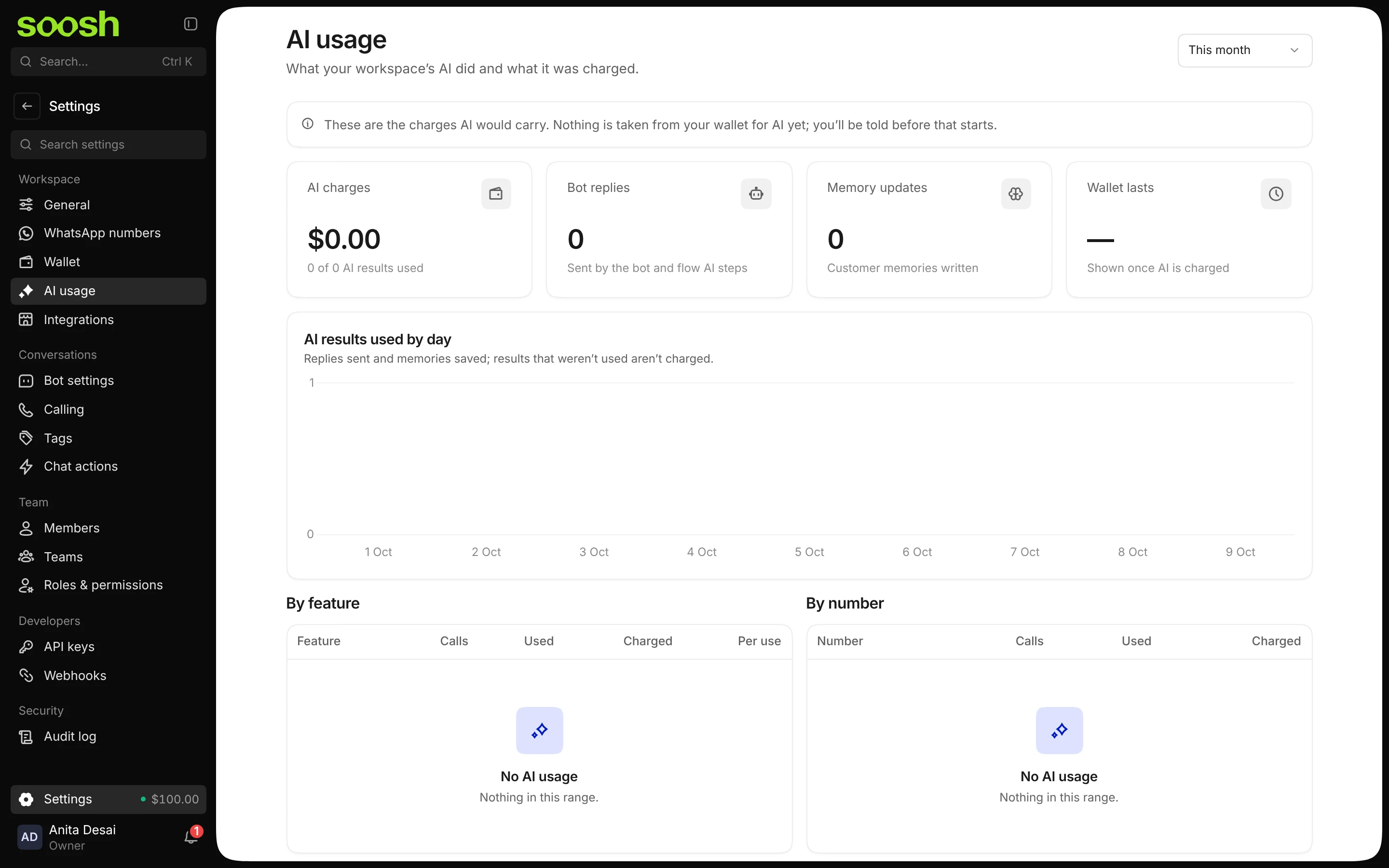Click the Number column header
Image resolution: width=1389 pixels, height=868 pixels.
click(x=840, y=641)
